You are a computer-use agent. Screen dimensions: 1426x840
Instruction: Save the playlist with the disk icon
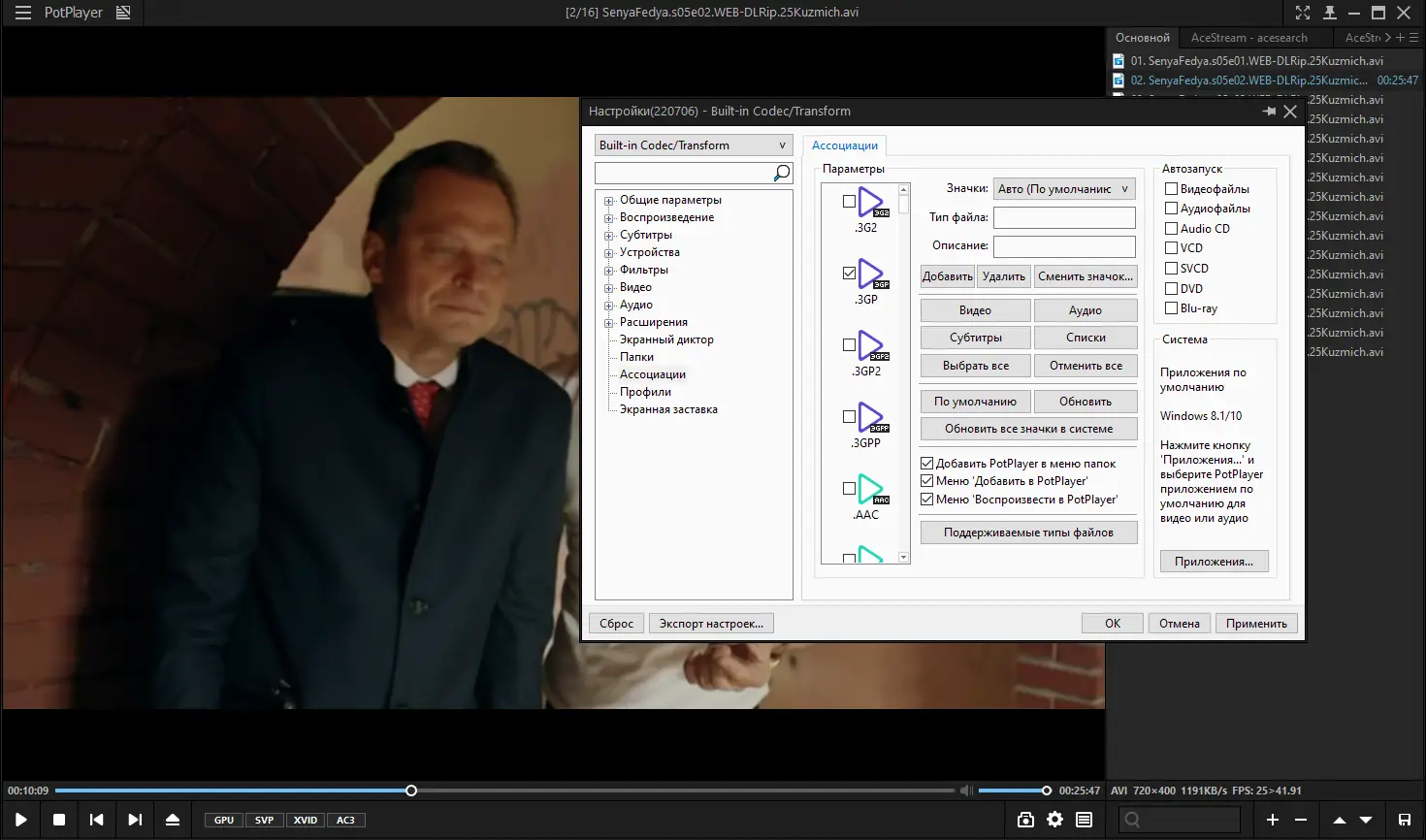(1405, 820)
